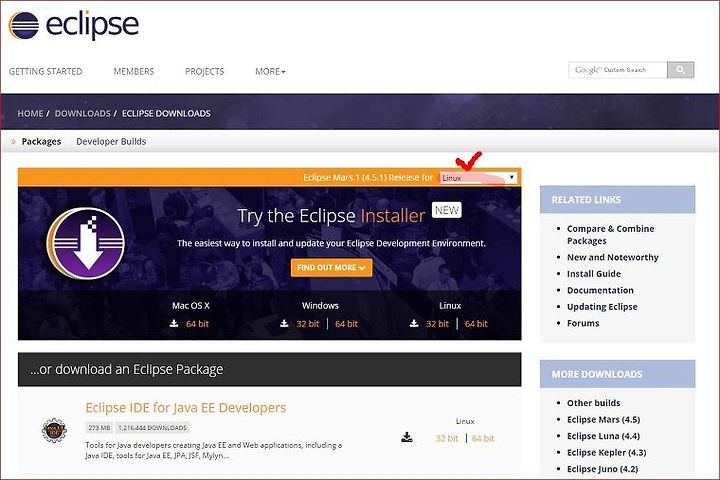720x480 pixels.
Task: Click the download icon under Mac OS X
Action: tap(174, 323)
